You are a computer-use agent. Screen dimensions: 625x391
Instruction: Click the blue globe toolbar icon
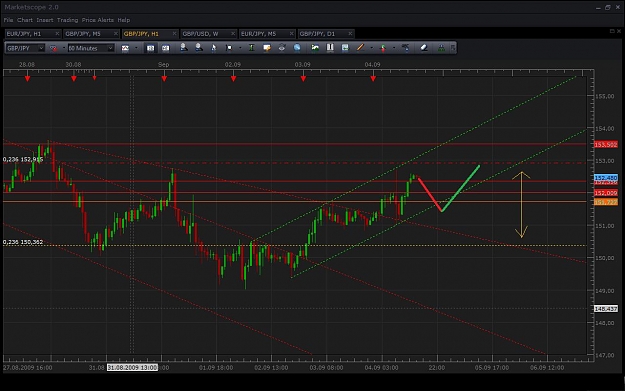(297, 48)
